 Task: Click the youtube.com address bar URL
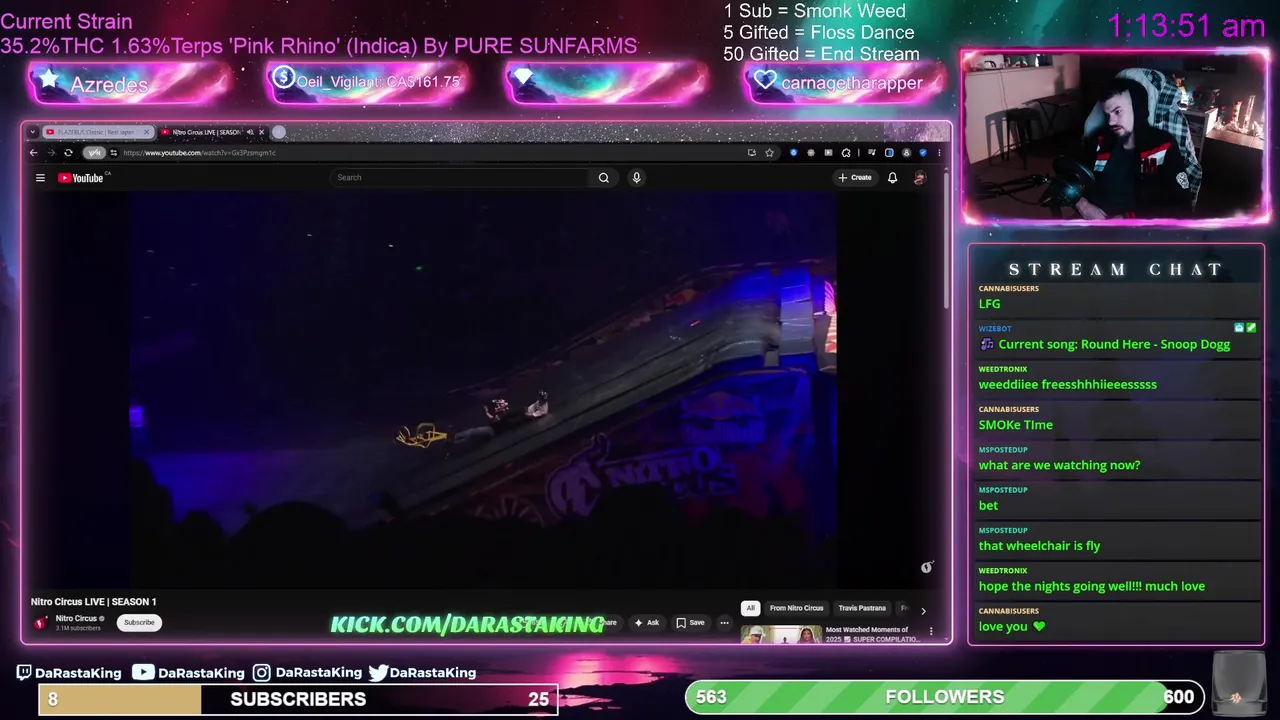tap(199, 153)
